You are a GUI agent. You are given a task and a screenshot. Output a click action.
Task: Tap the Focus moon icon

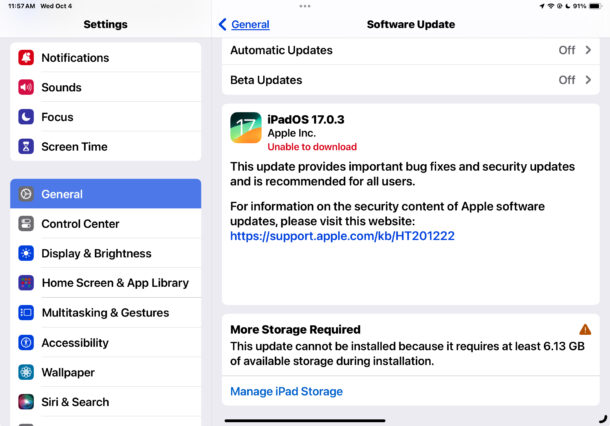tap(26, 117)
